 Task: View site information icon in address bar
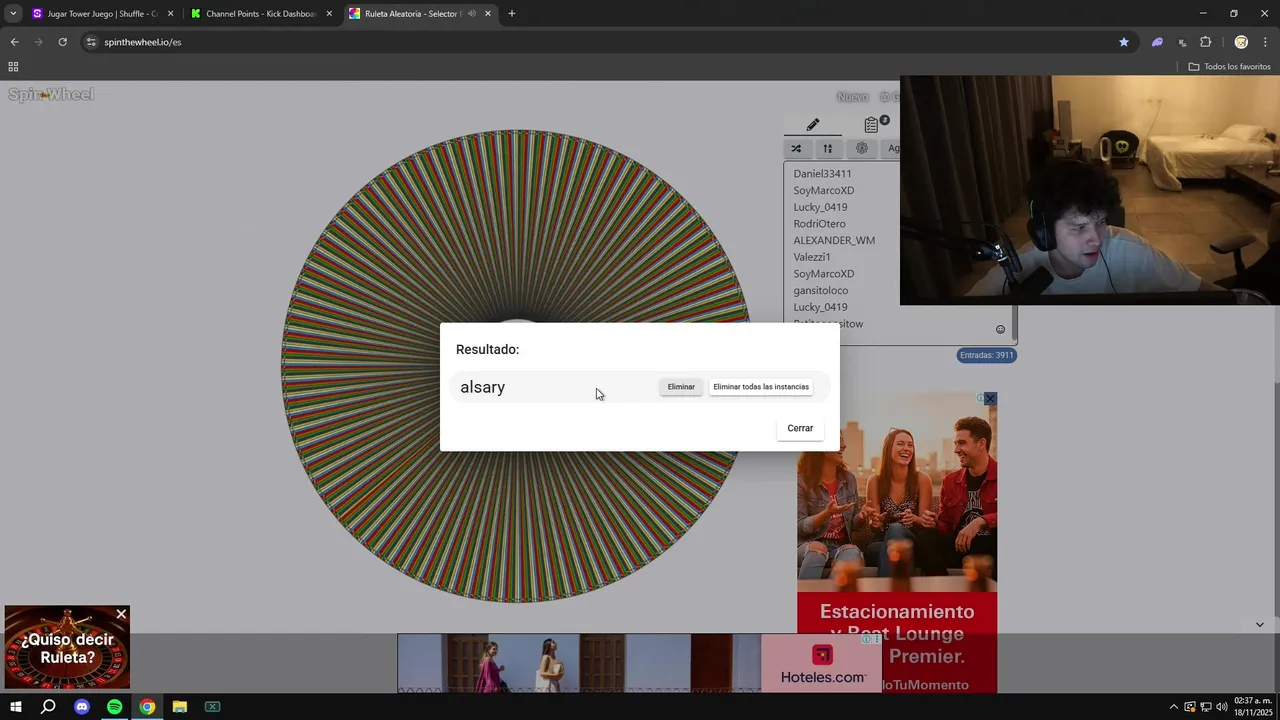click(x=91, y=42)
